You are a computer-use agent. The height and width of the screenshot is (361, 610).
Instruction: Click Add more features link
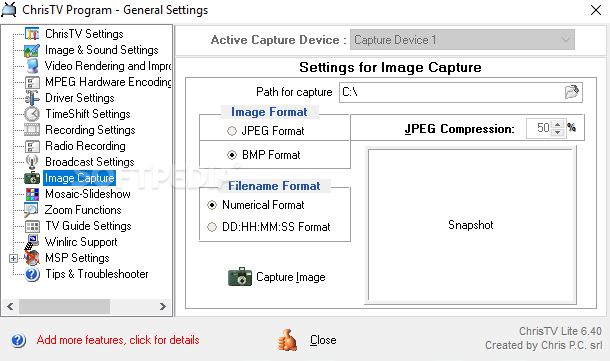[x=118, y=340]
